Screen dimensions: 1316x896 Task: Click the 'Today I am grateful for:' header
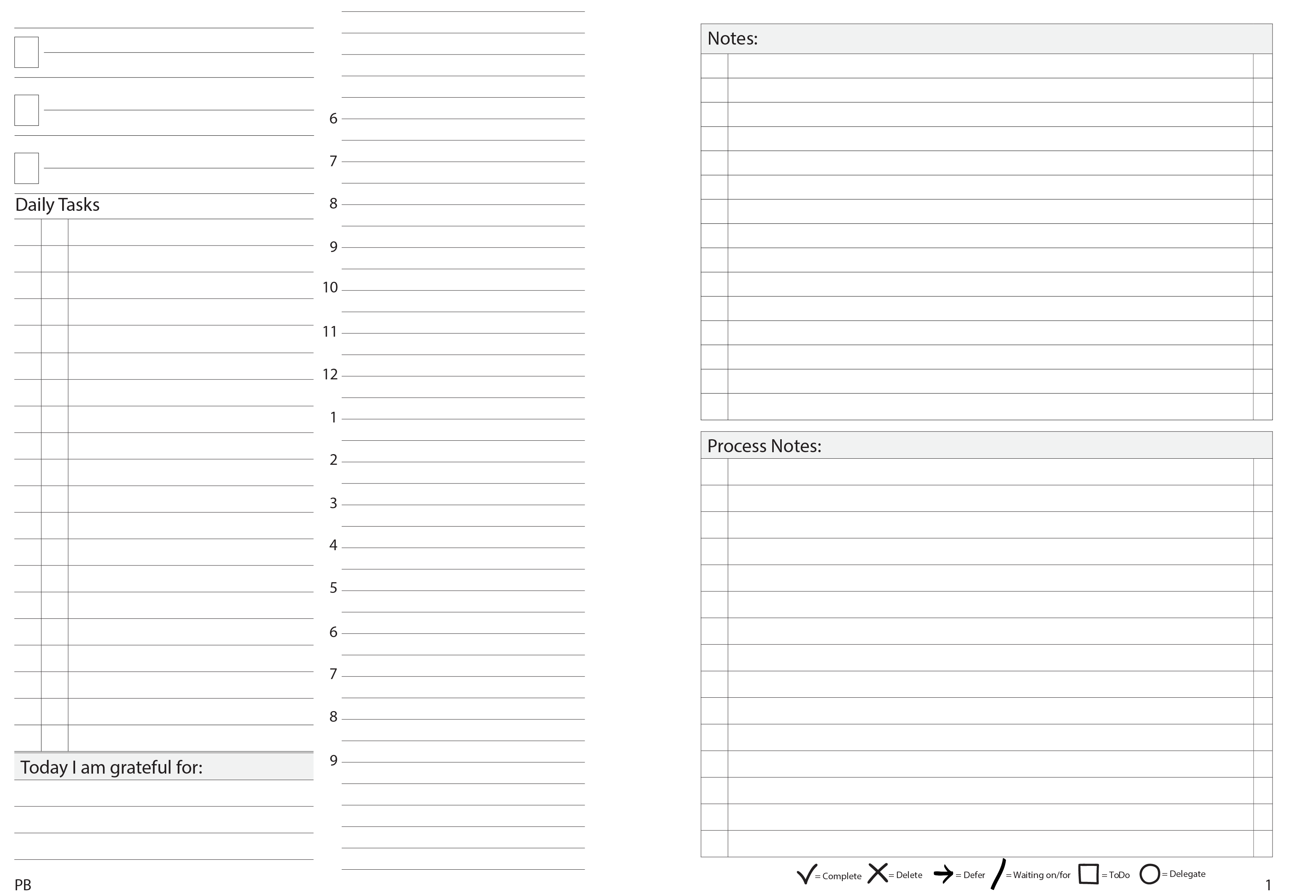coord(112,768)
